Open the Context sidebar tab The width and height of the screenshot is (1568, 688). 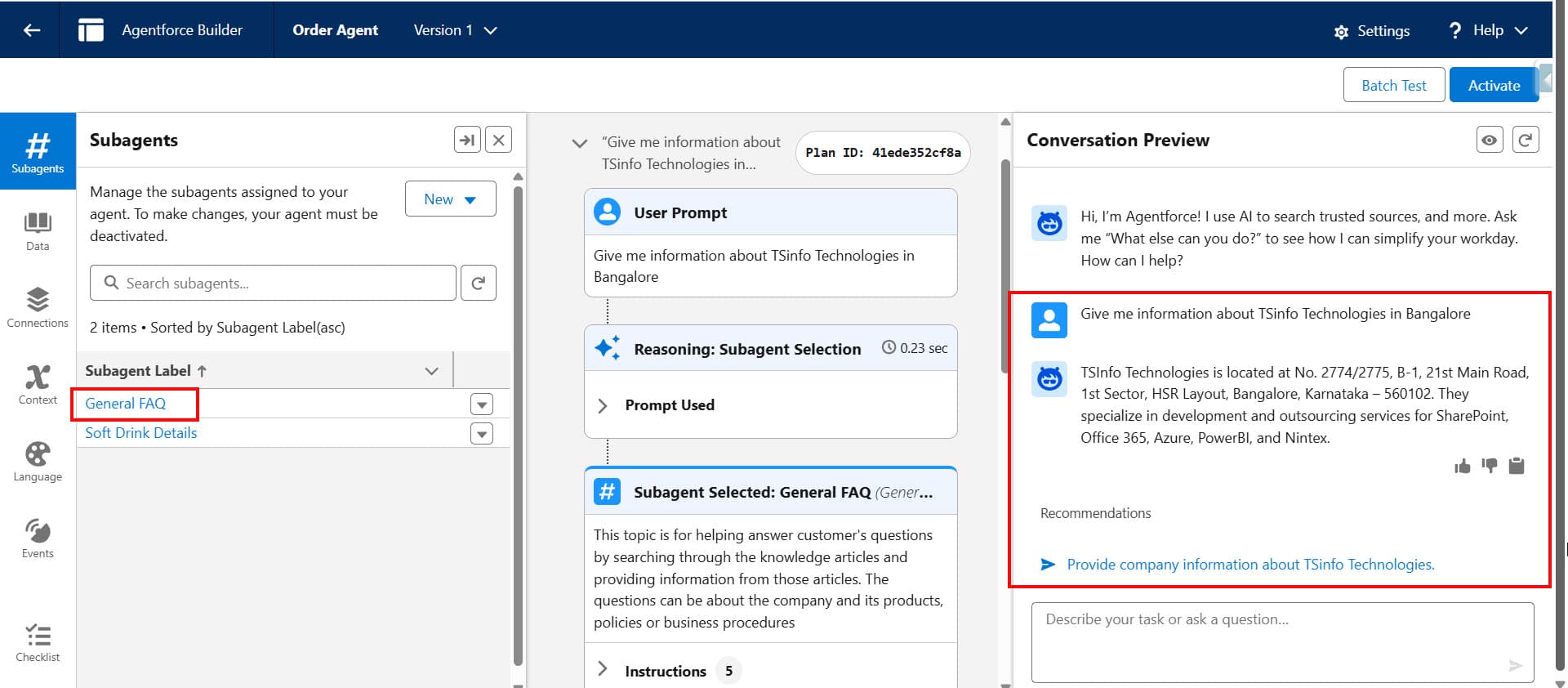pyautogui.click(x=38, y=385)
